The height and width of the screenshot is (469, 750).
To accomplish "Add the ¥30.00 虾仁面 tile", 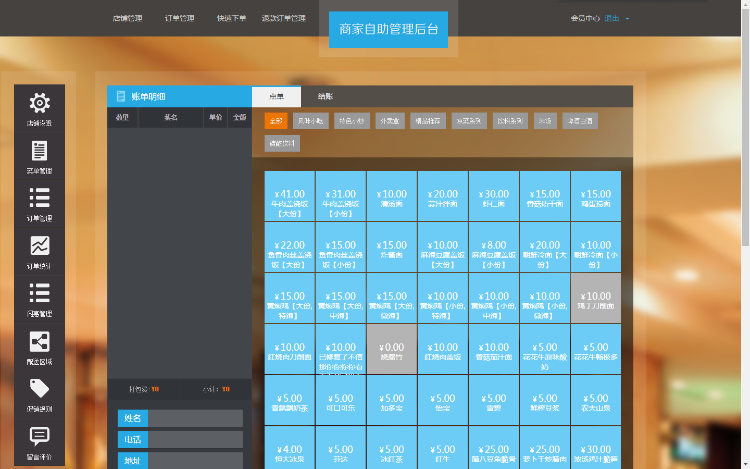I will coord(494,196).
